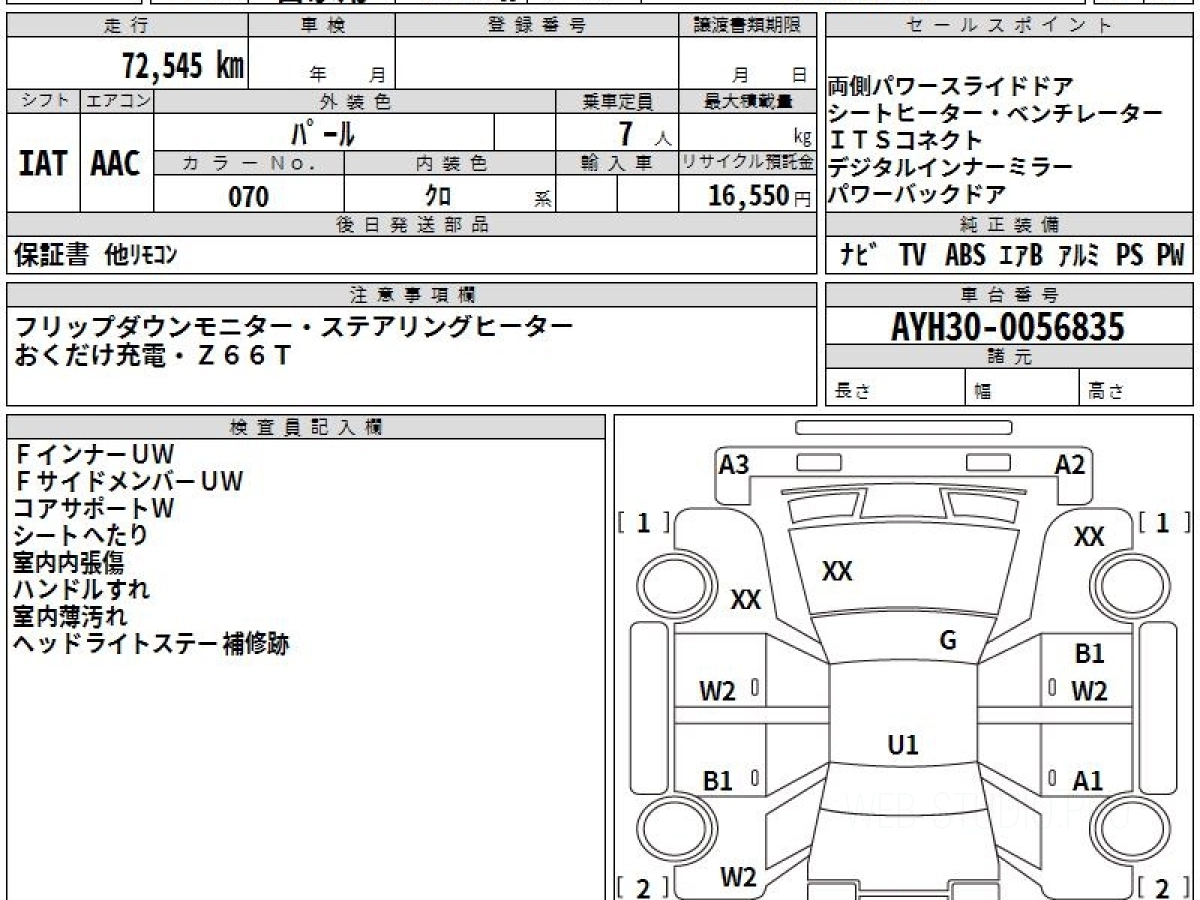This screenshot has width=1200, height=900.
Task: Click the XX mark on the hood
Action: 837,571
